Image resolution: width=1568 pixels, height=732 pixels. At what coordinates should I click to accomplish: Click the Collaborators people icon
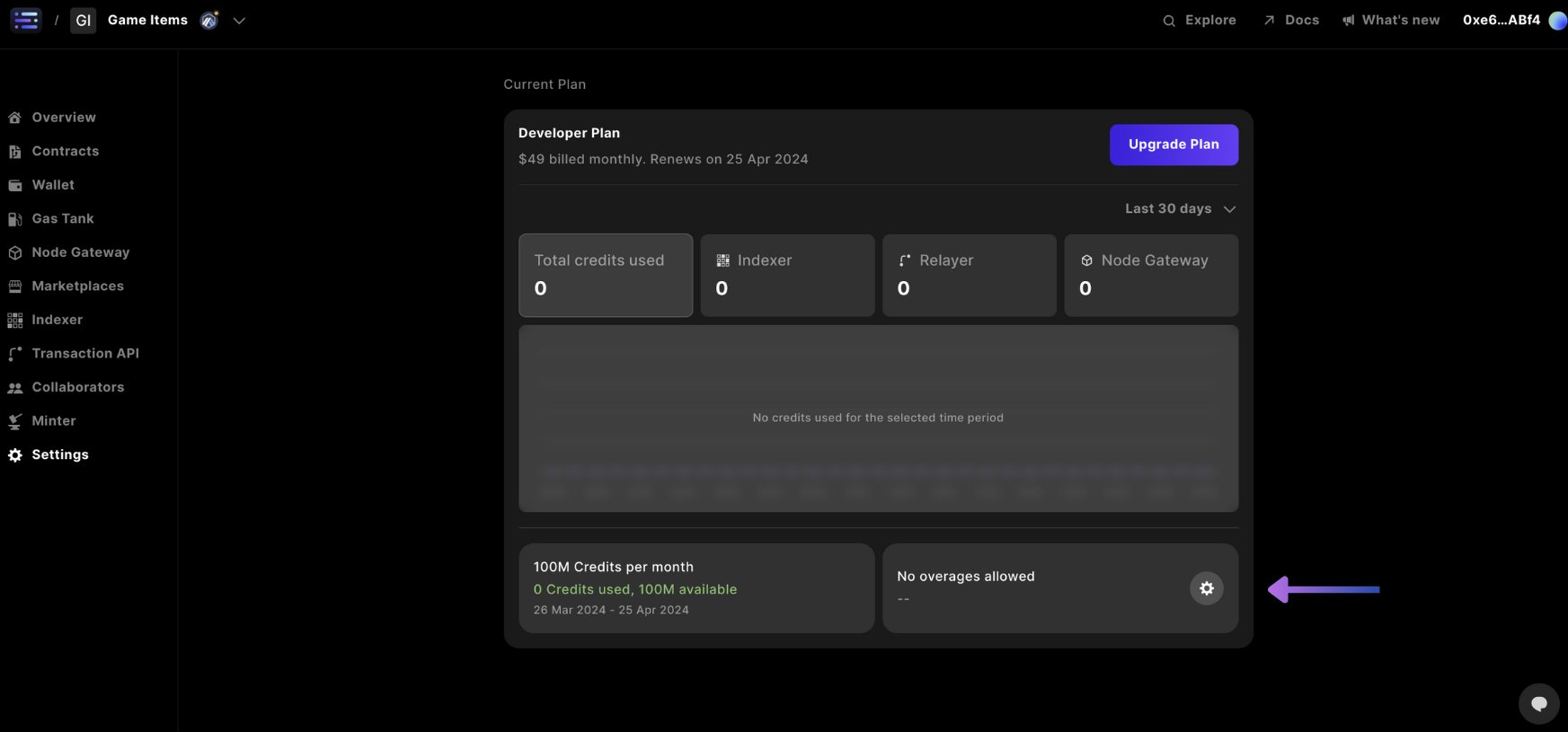pos(15,388)
